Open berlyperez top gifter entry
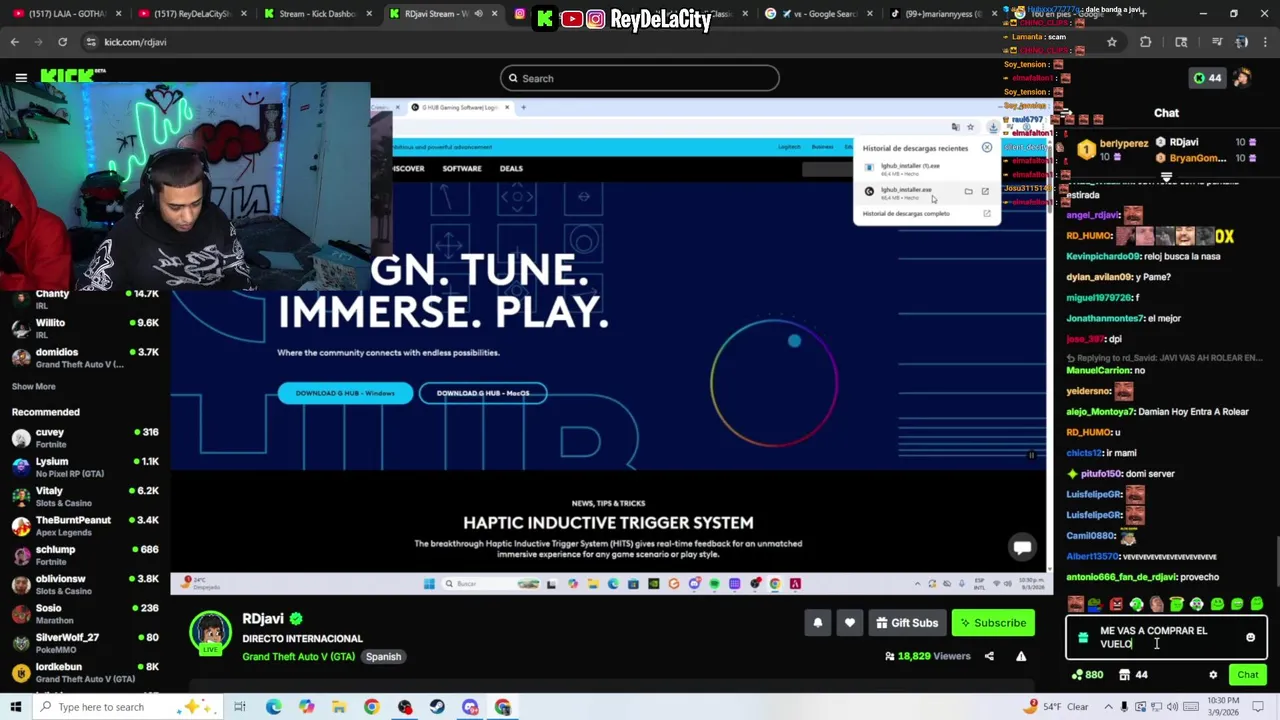The height and width of the screenshot is (720, 1280). coord(1113,150)
